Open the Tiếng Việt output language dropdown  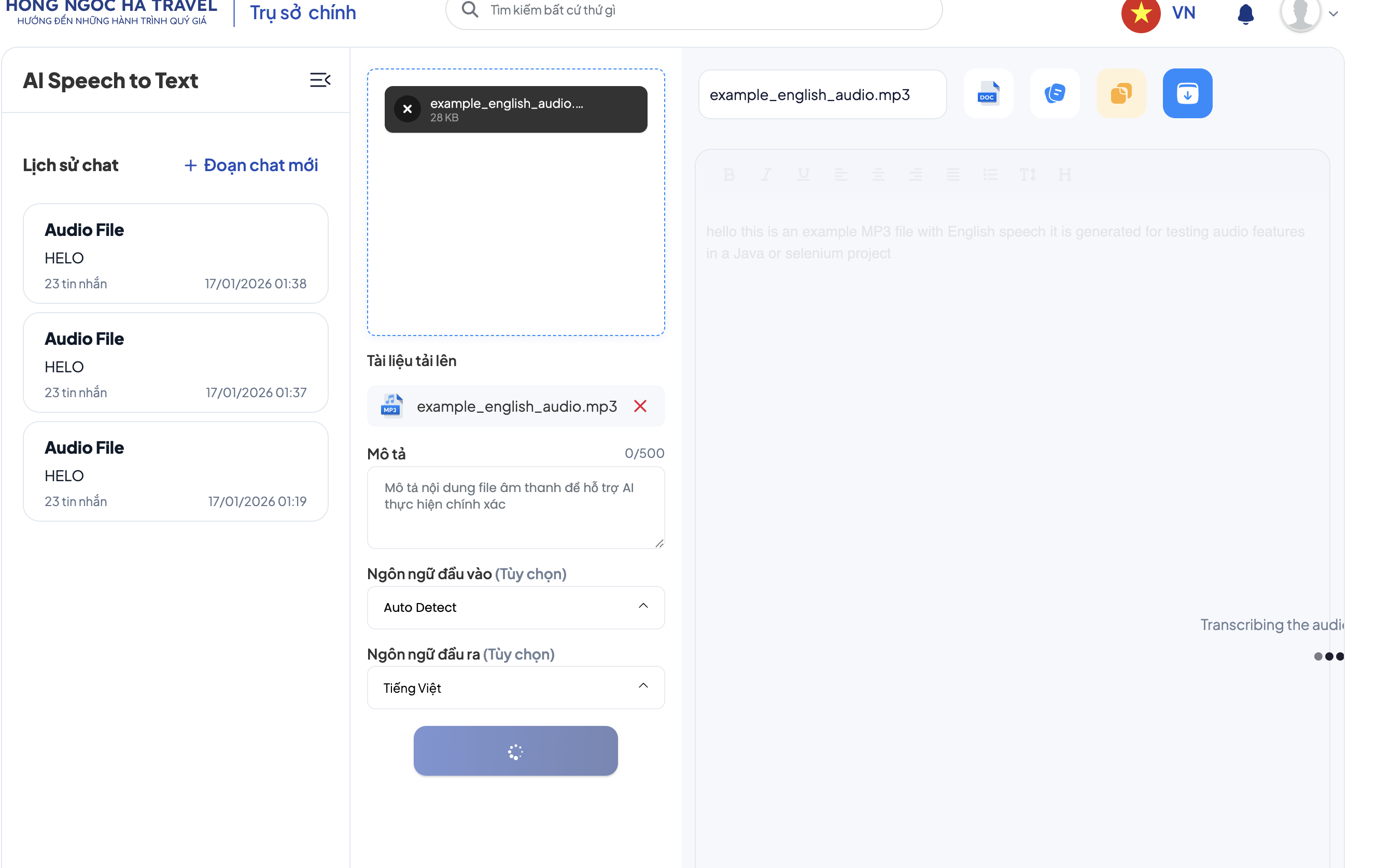tap(515, 688)
